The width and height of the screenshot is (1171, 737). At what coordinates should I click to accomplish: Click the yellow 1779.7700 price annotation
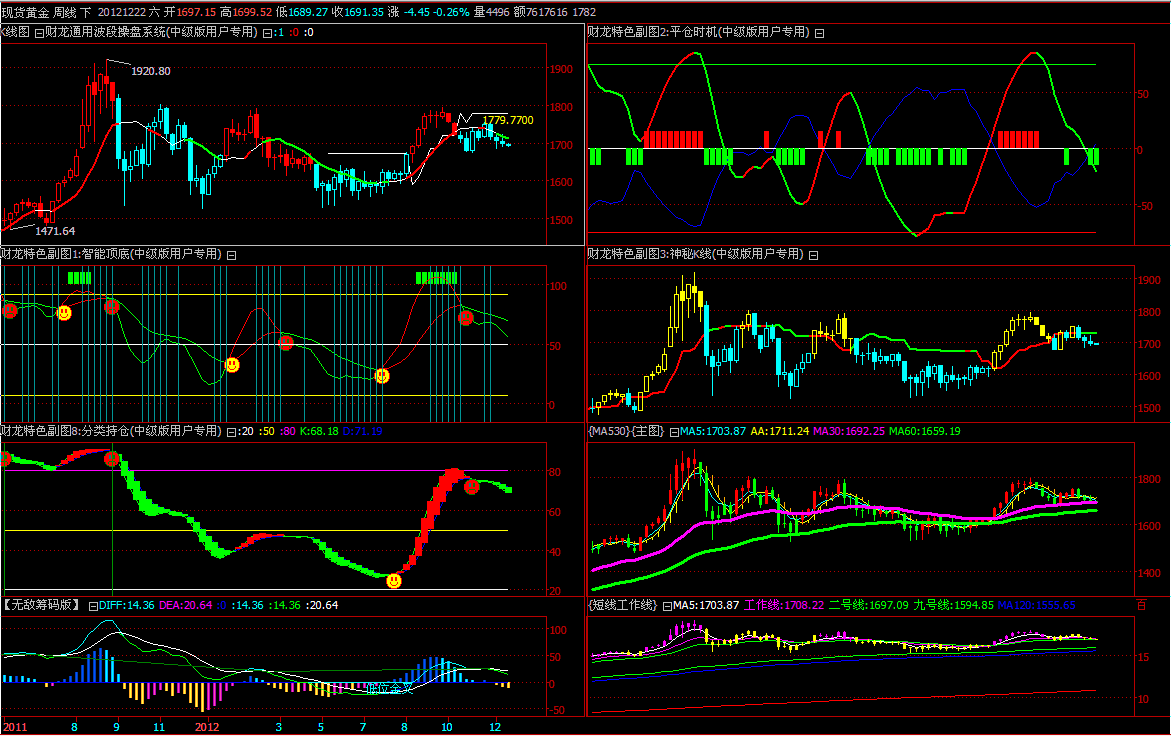pos(508,120)
